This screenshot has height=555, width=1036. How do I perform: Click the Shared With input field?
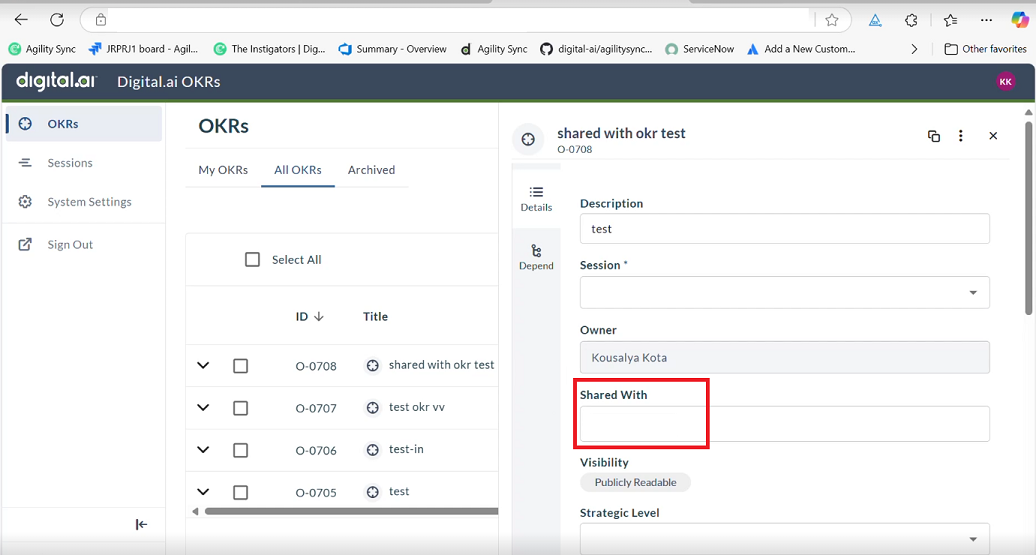click(x=784, y=424)
